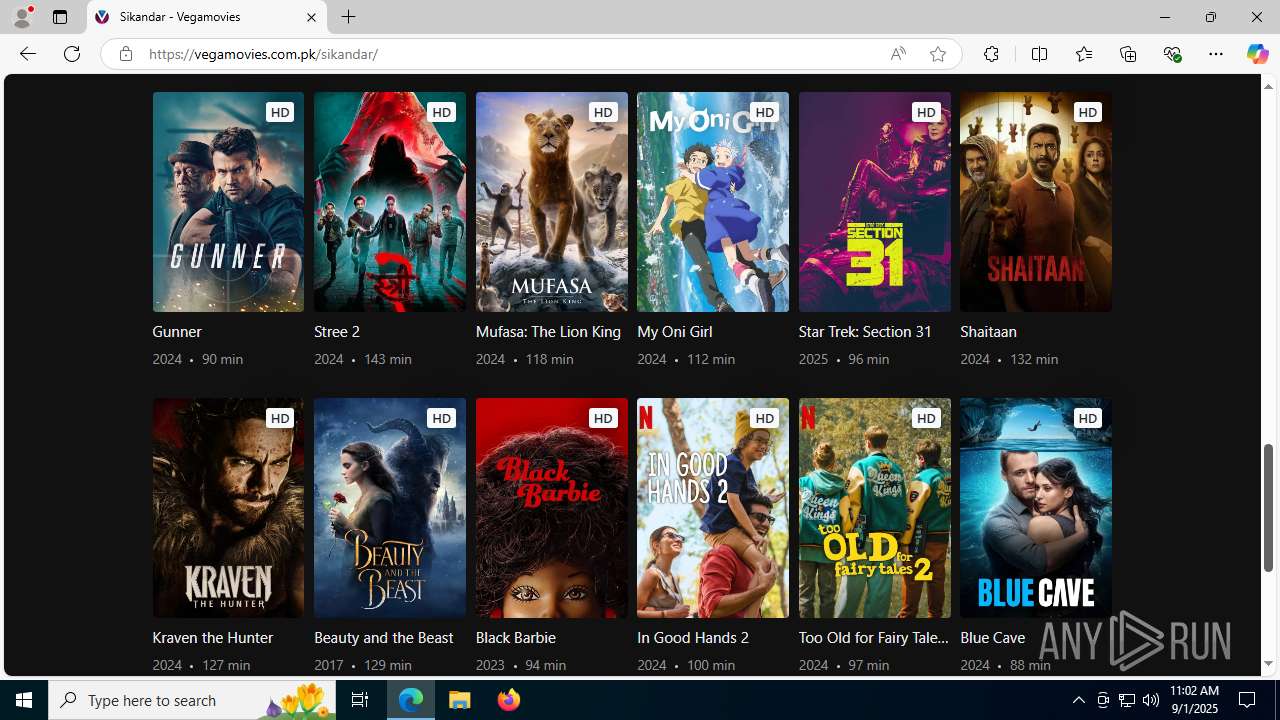Screen dimensions: 1280x720
Task: Click the Shaitaan title link
Action: pyautogui.click(x=988, y=332)
